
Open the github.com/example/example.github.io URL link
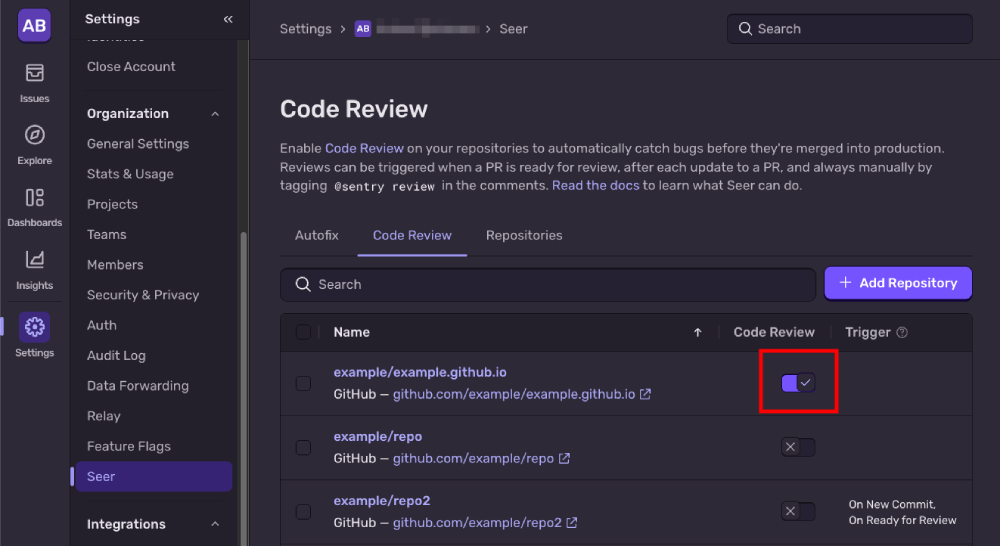coord(514,394)
